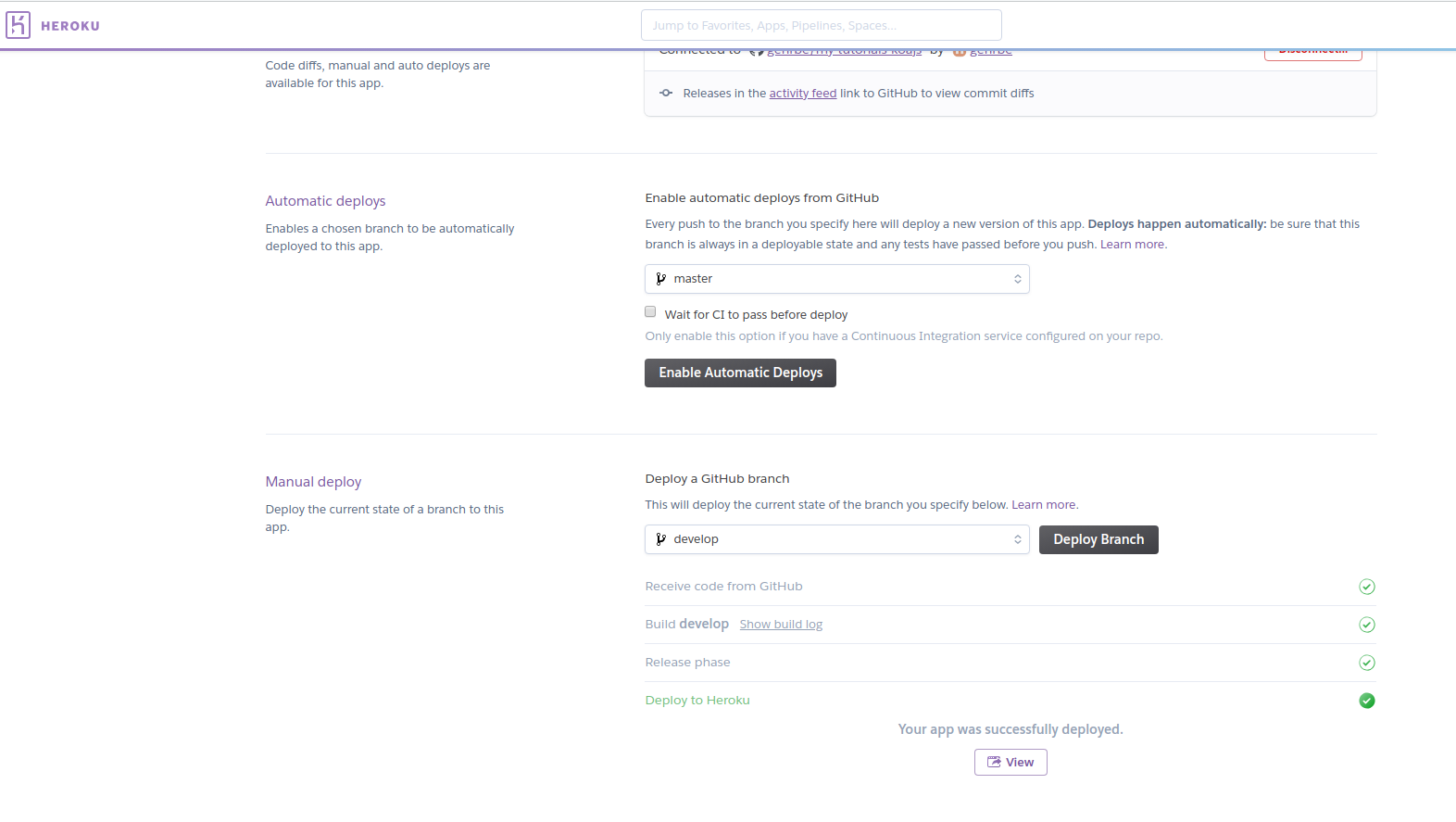Enable Wait for CI to pass checkbox
This screenshot has width=1456, height=822.
650,312
